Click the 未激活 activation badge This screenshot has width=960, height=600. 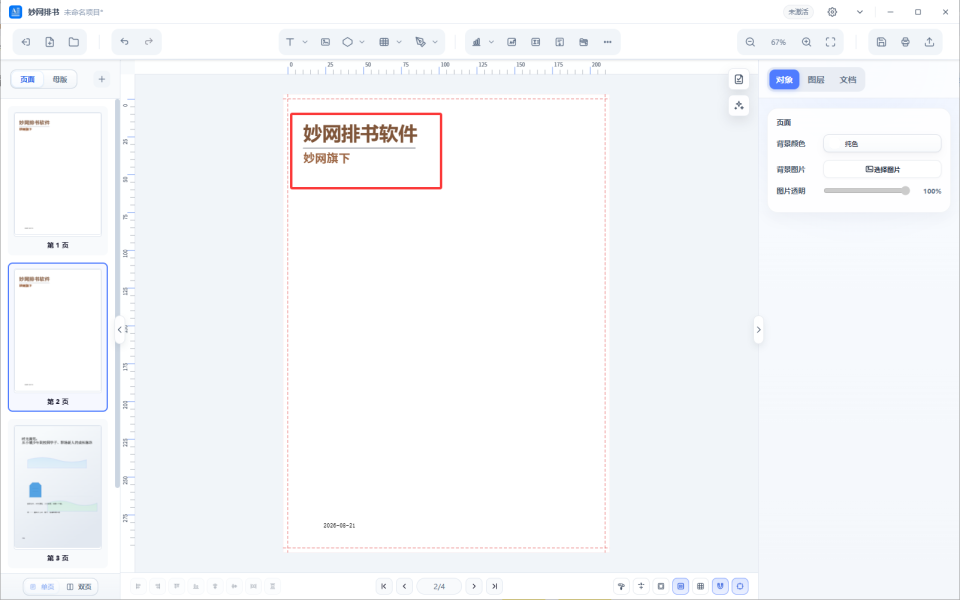tap(798, 12)
